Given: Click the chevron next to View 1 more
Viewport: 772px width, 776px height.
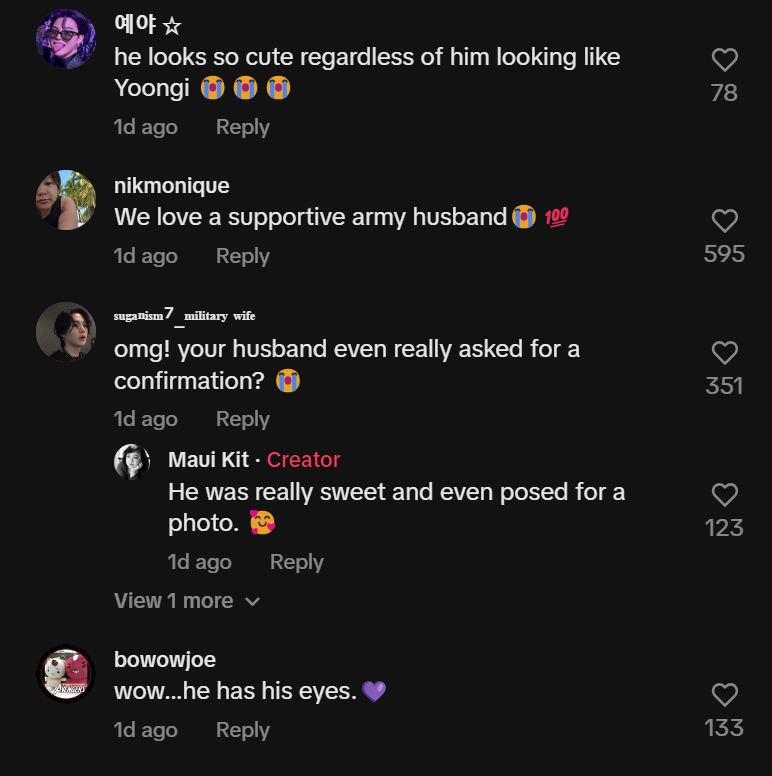Looking at the screenshot, I should [x=253, y=602].
